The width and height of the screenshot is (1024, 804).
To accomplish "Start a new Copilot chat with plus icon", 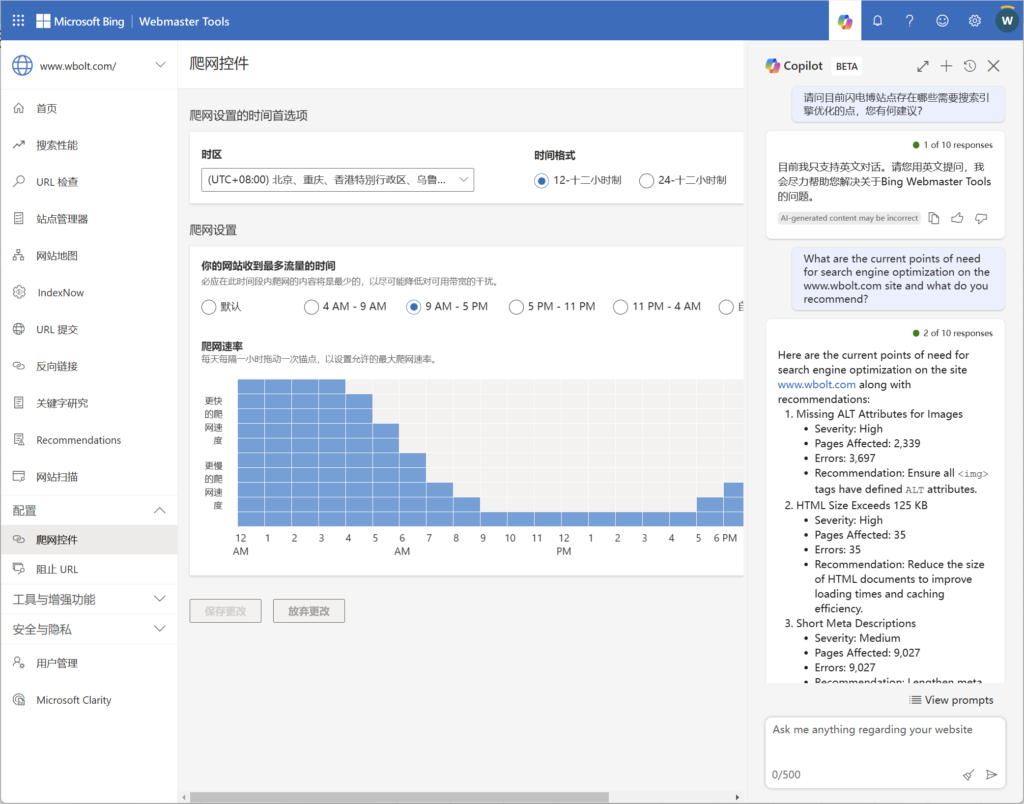I will pos(946,66).
